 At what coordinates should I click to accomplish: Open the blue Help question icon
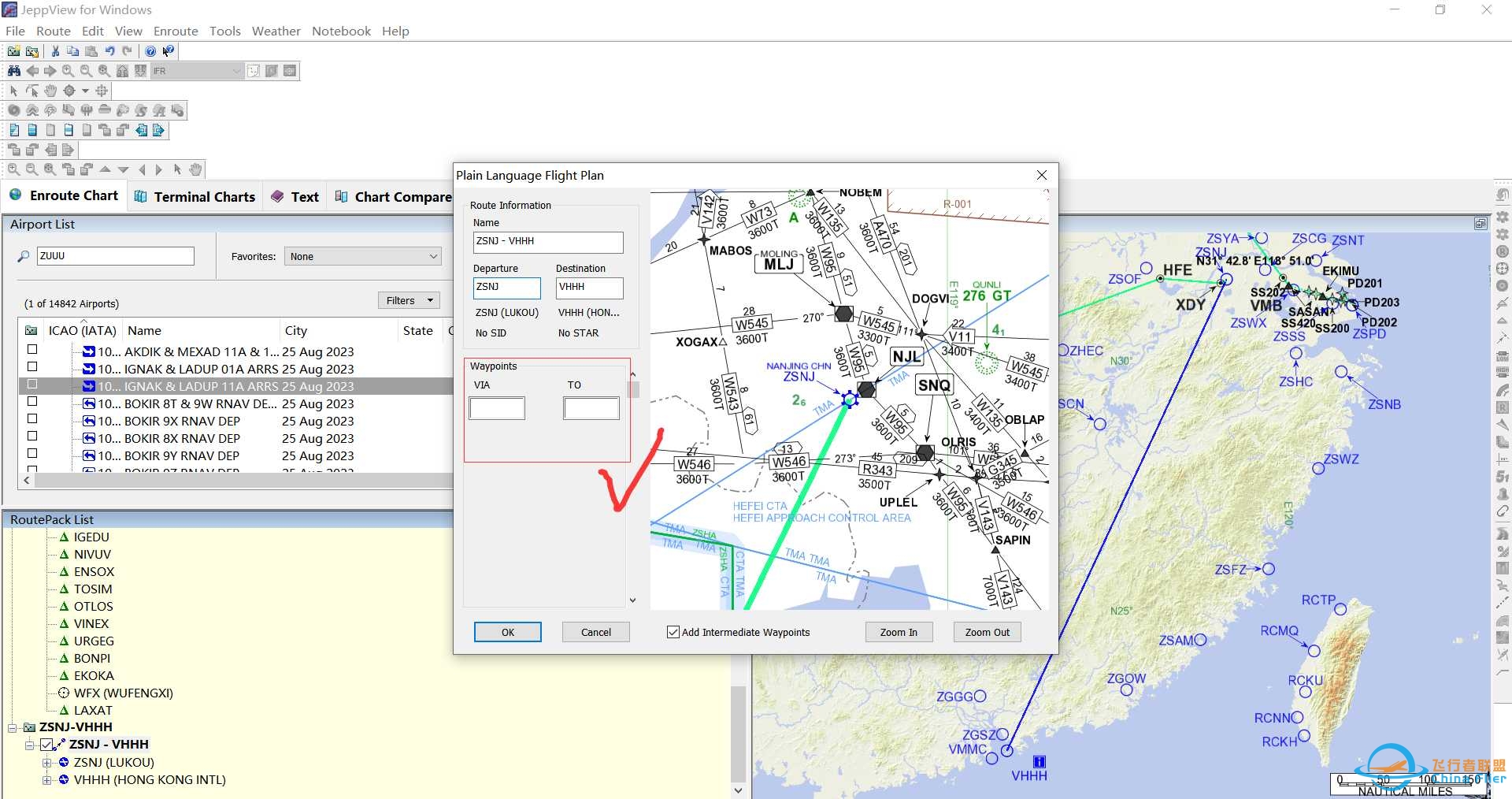tap(150, 51)
